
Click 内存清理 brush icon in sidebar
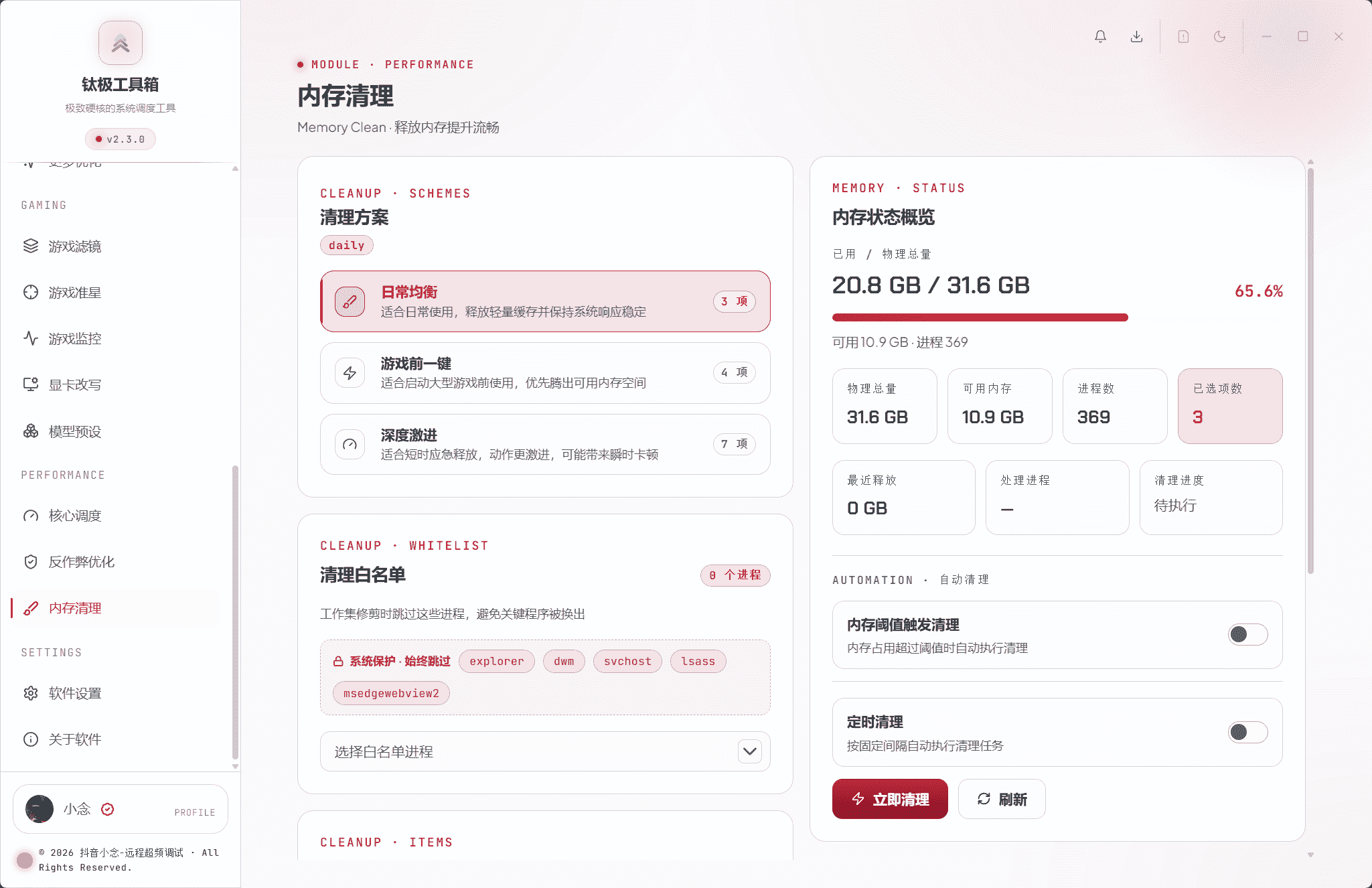tap(31, 608)
